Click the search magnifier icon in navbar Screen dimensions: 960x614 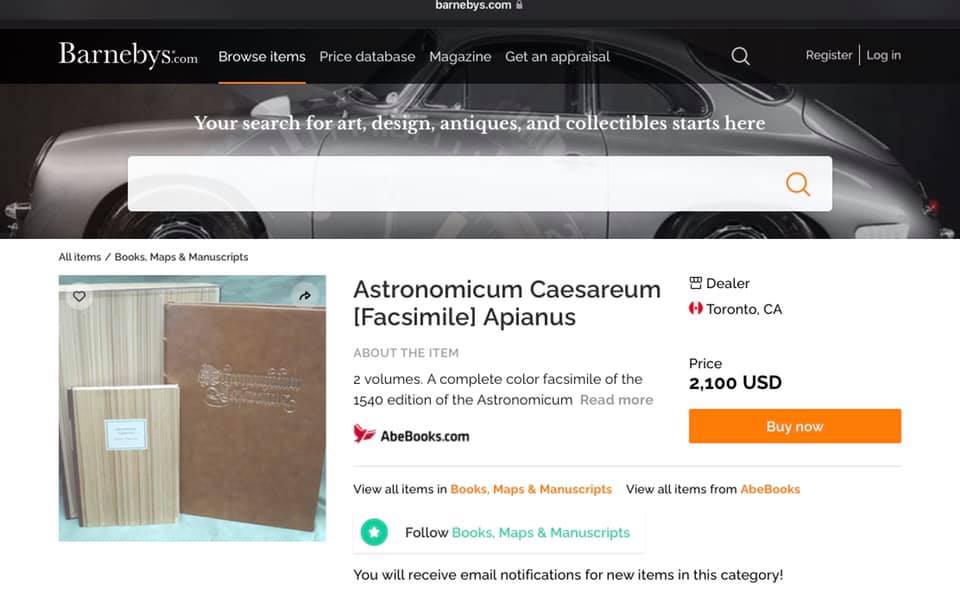click(740, 56)
